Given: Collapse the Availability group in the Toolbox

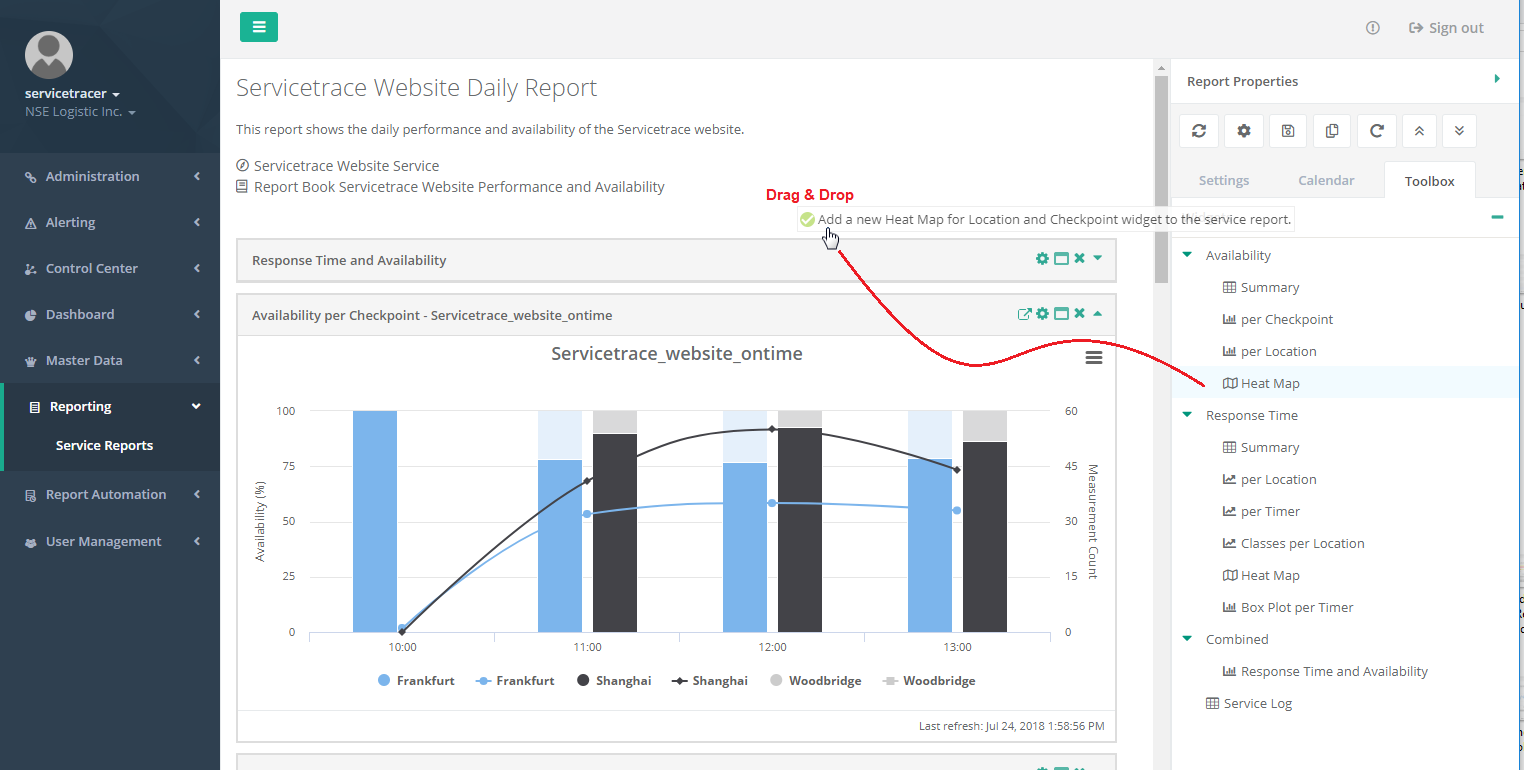Looking at the screenshot, I should point(1187,254).
